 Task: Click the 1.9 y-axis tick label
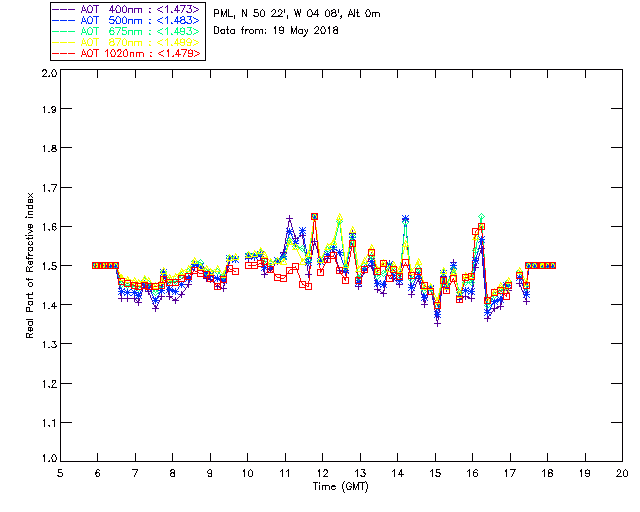(49, 109)
